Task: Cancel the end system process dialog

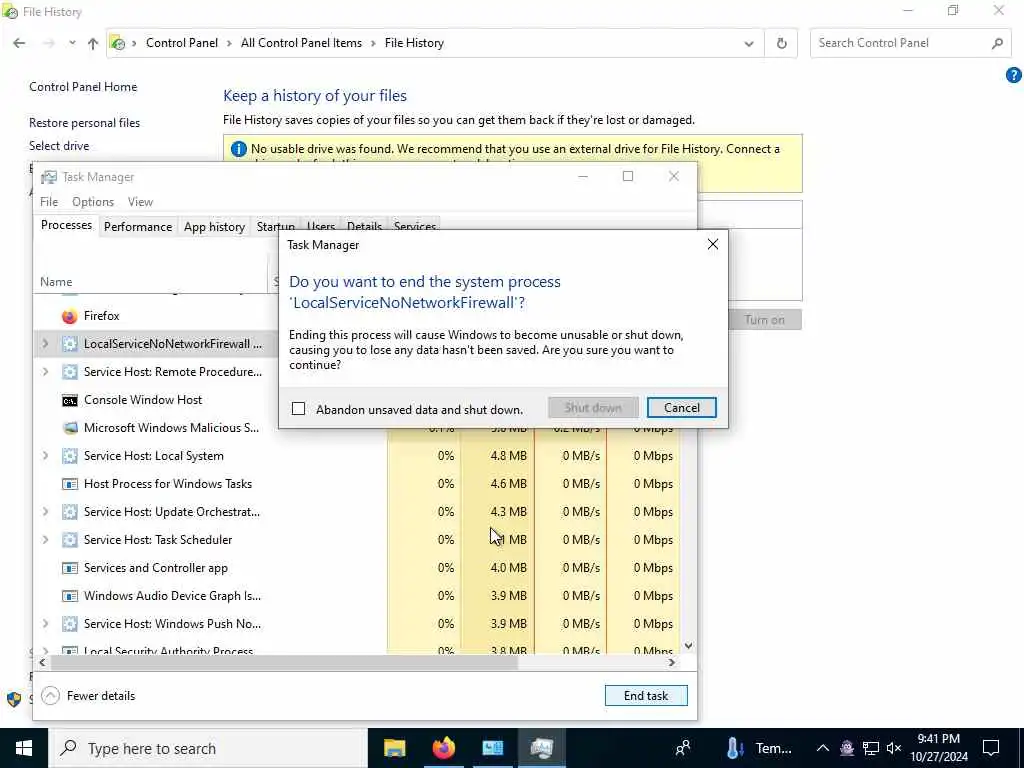Action: 681,408
